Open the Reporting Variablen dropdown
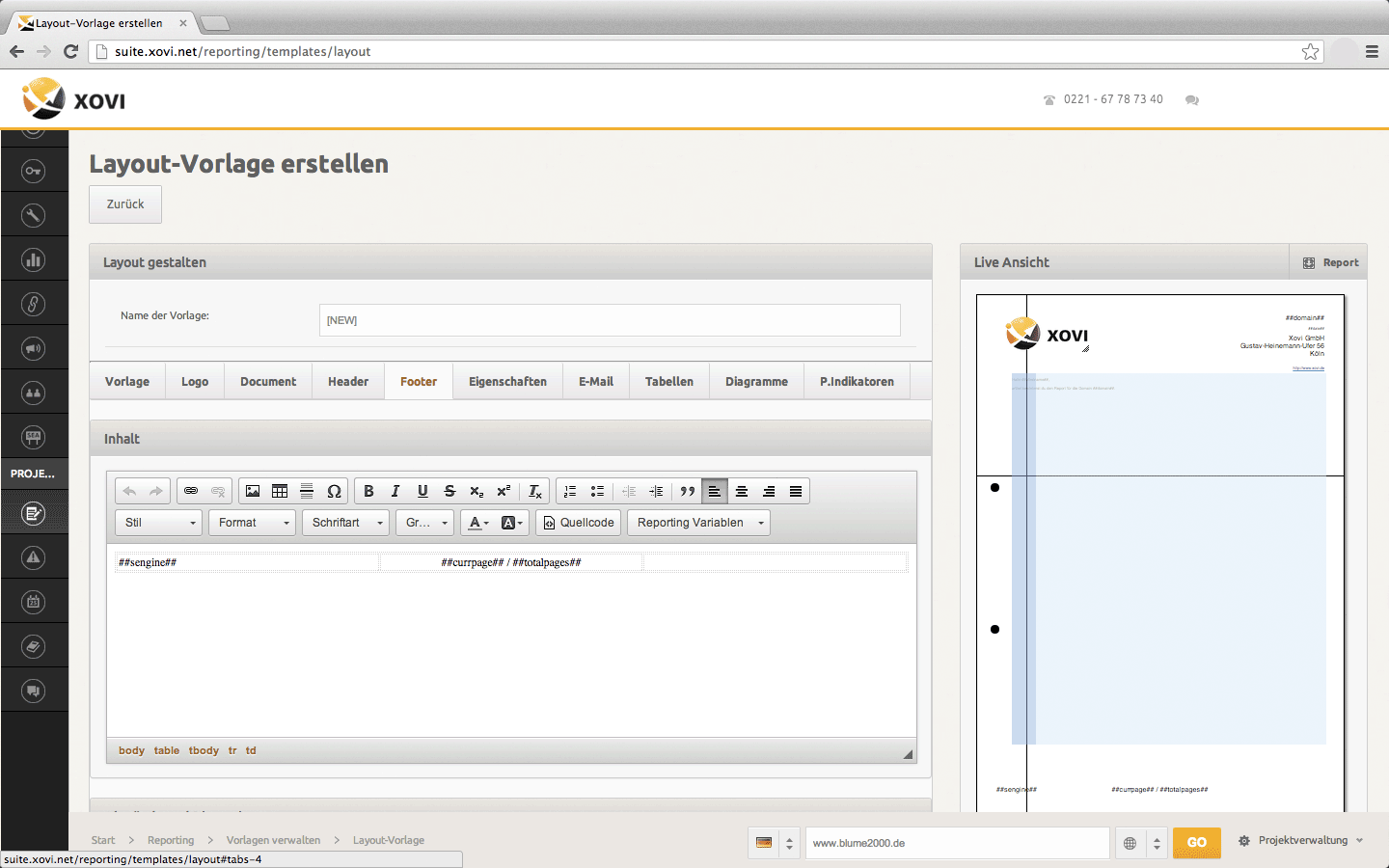Viewport: 1389px width, 868px height. (x=699, y=523)
